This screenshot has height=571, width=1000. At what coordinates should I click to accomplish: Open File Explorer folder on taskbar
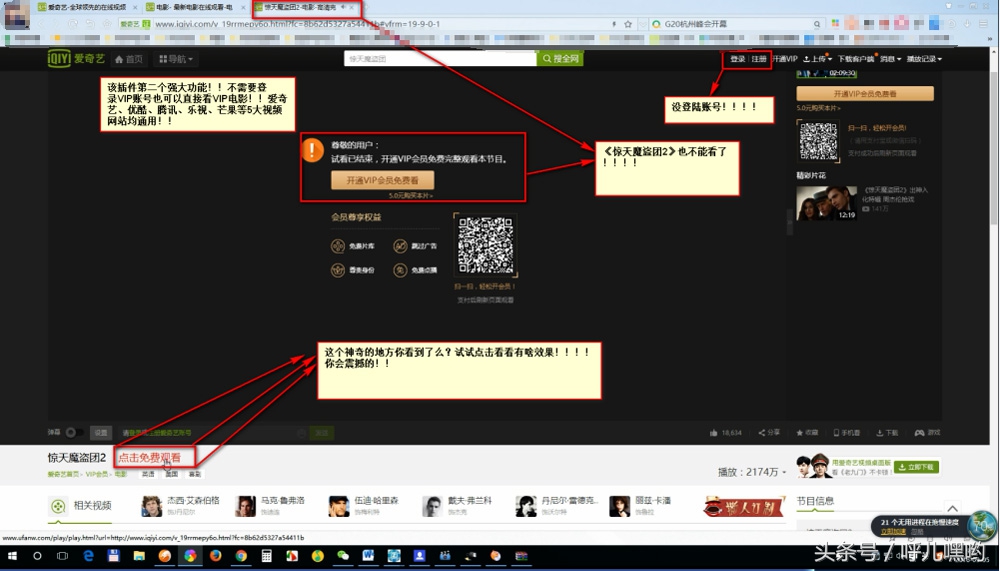tap(139, 556)
